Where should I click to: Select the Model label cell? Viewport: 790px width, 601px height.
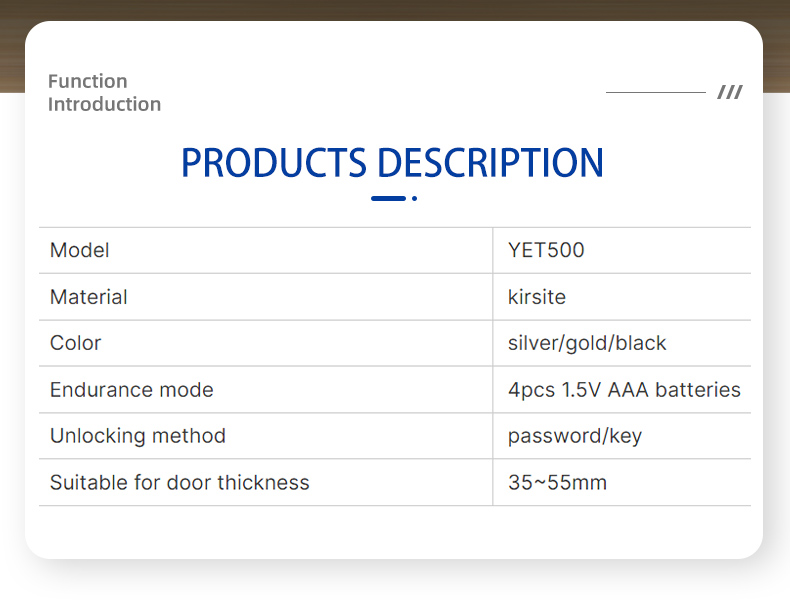point(80,250)
